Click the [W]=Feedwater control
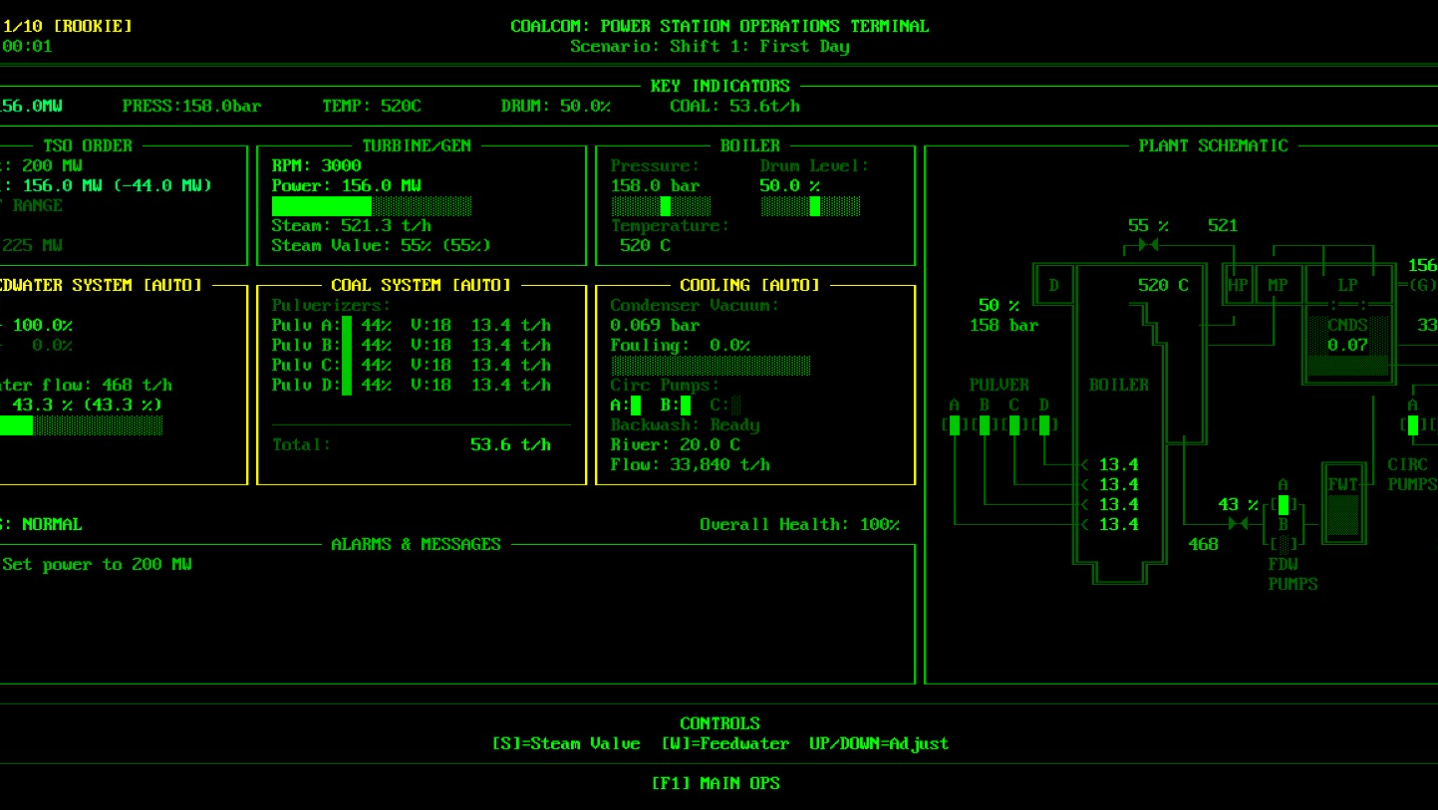Image resolution: width=1438 pixels, height=810 pixels. point(725,743)
